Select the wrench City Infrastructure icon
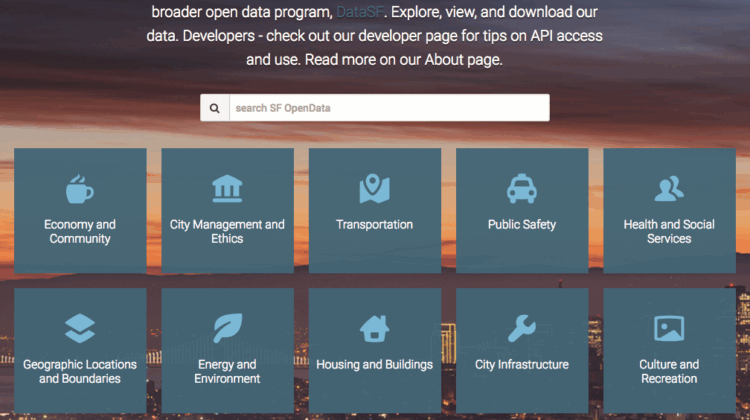Screen dimensions: 750x420 tap(522, 328)
